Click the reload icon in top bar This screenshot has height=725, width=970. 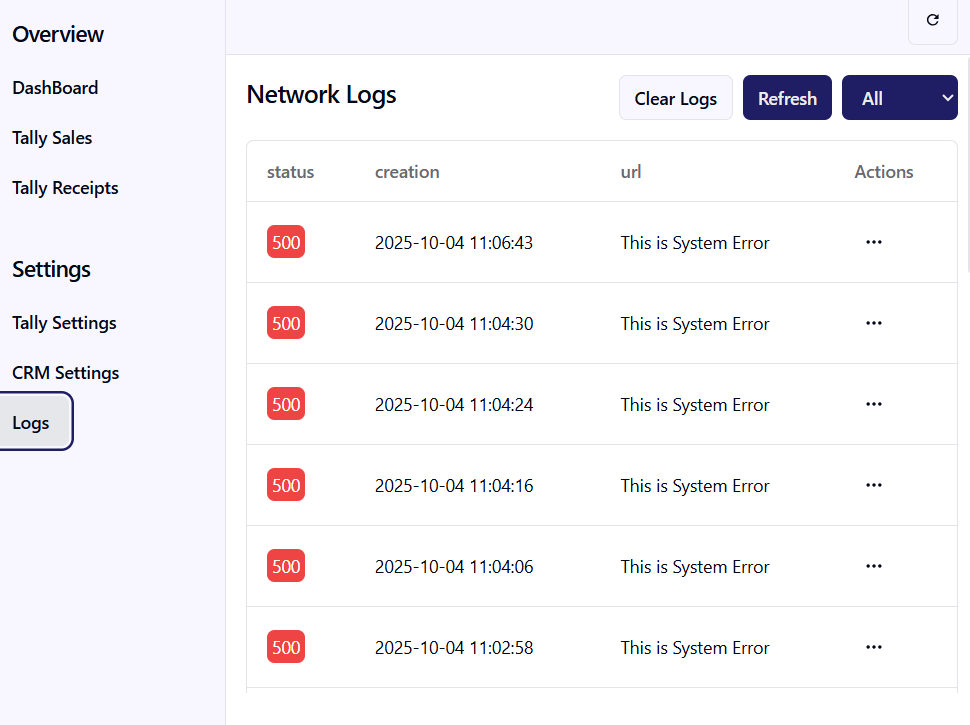(933, 20)
